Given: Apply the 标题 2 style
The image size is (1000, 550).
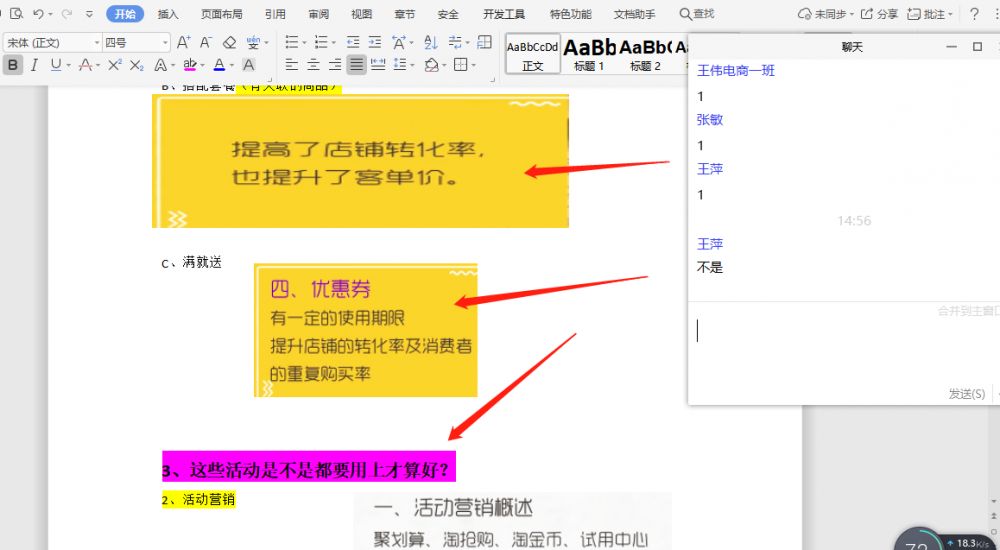Looking at the screenshot, I should 645,54.
